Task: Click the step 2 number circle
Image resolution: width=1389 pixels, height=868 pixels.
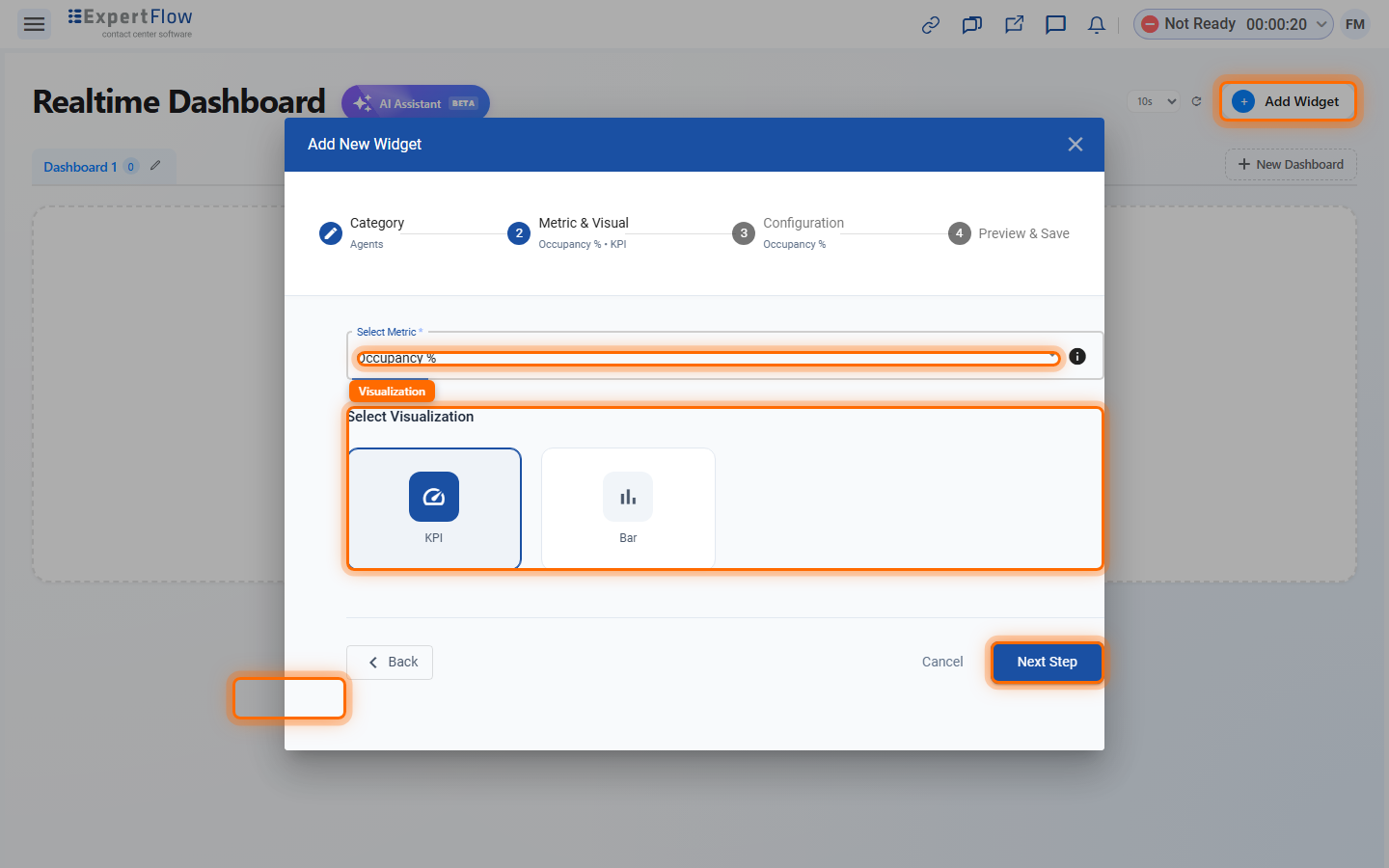Action: 519,233
